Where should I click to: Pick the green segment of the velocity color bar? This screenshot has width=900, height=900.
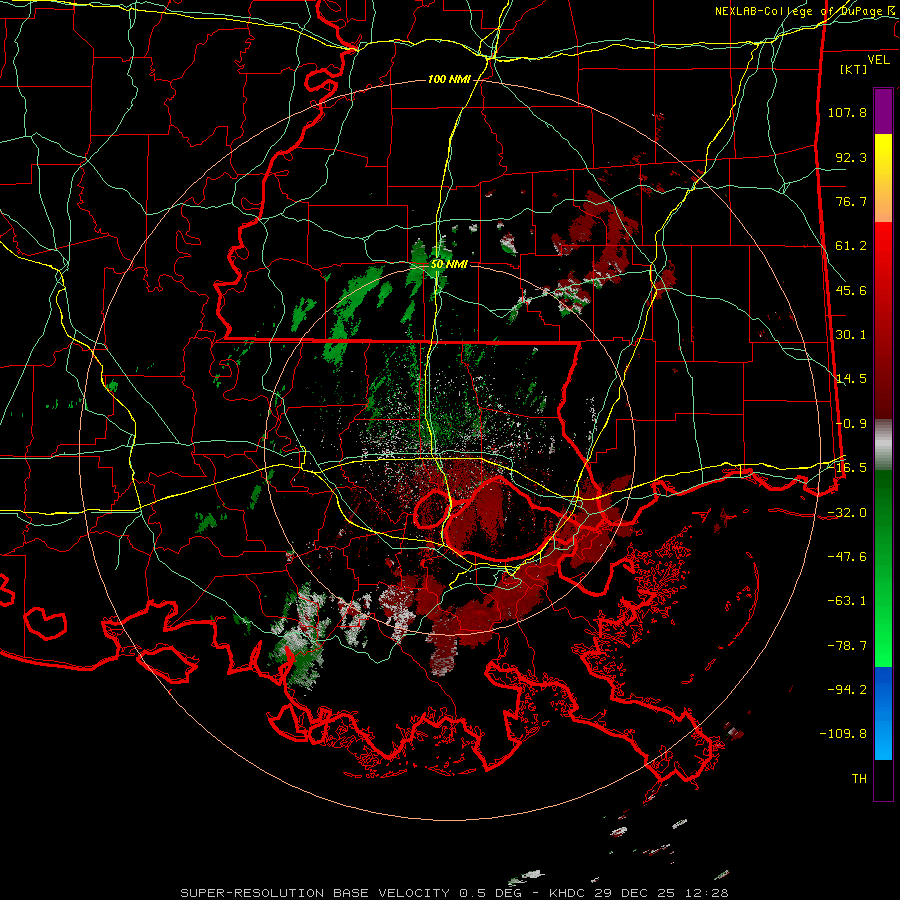(x=883, y=568)
